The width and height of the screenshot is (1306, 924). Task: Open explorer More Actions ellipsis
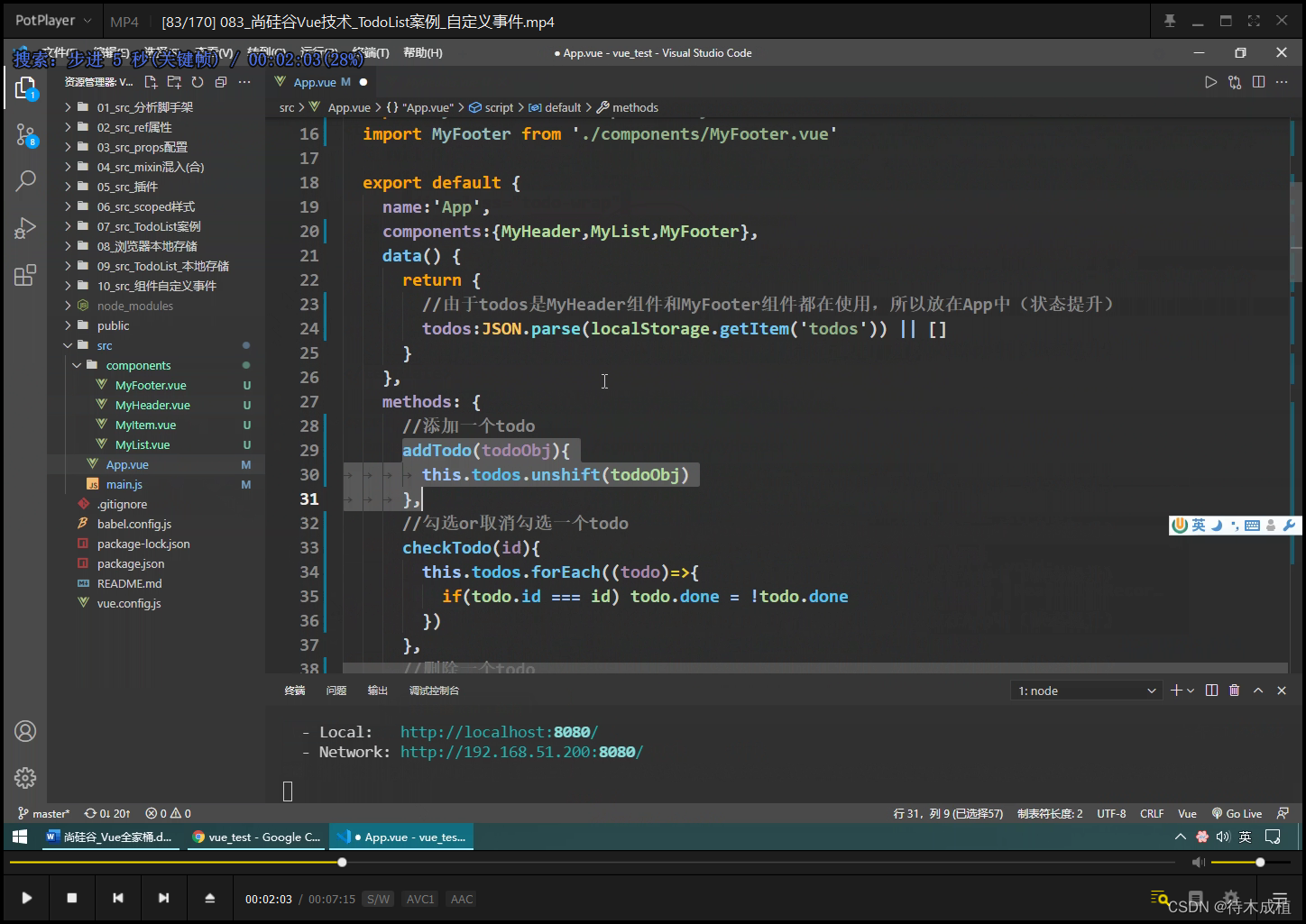(x=244, y=82)
